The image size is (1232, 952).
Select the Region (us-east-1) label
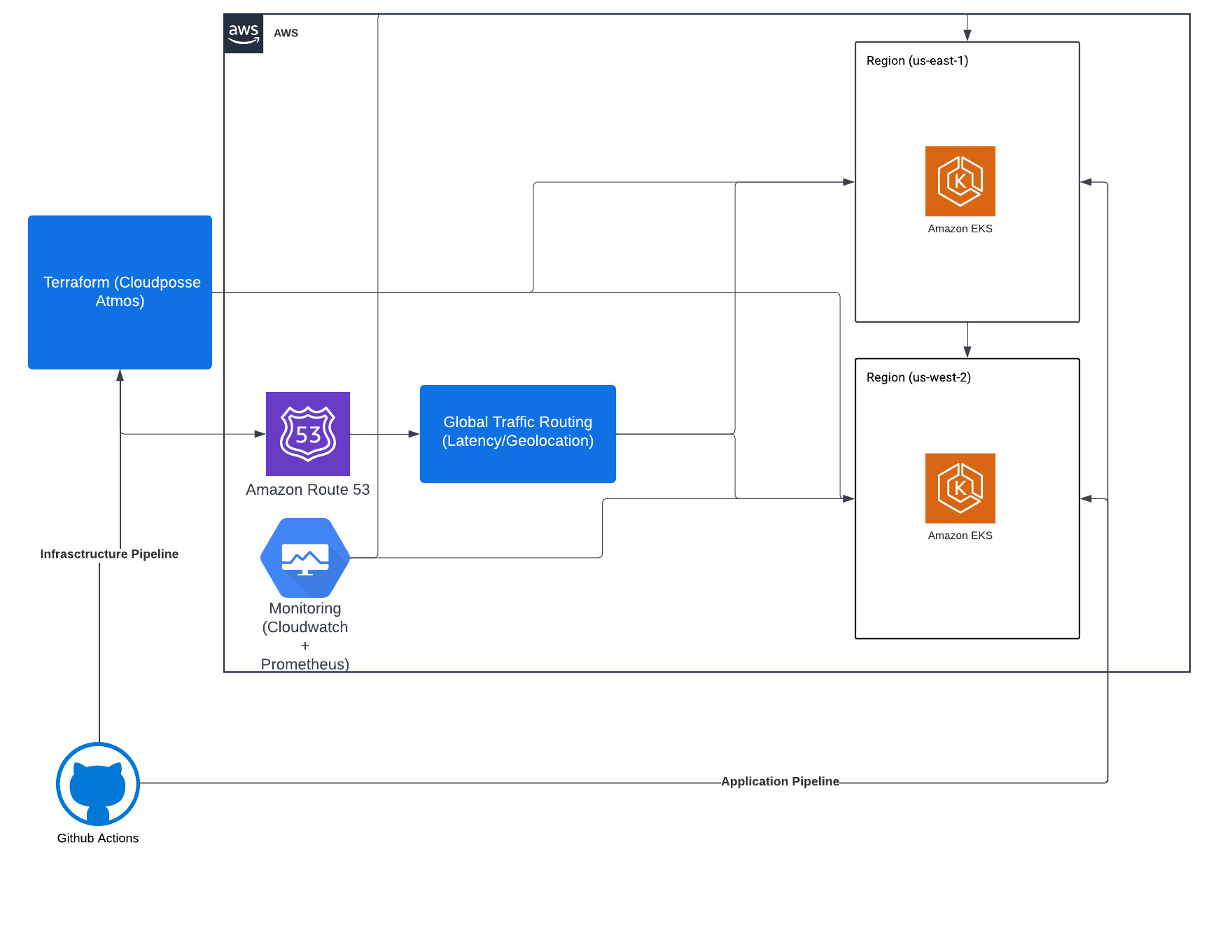[x=917, y=61]
